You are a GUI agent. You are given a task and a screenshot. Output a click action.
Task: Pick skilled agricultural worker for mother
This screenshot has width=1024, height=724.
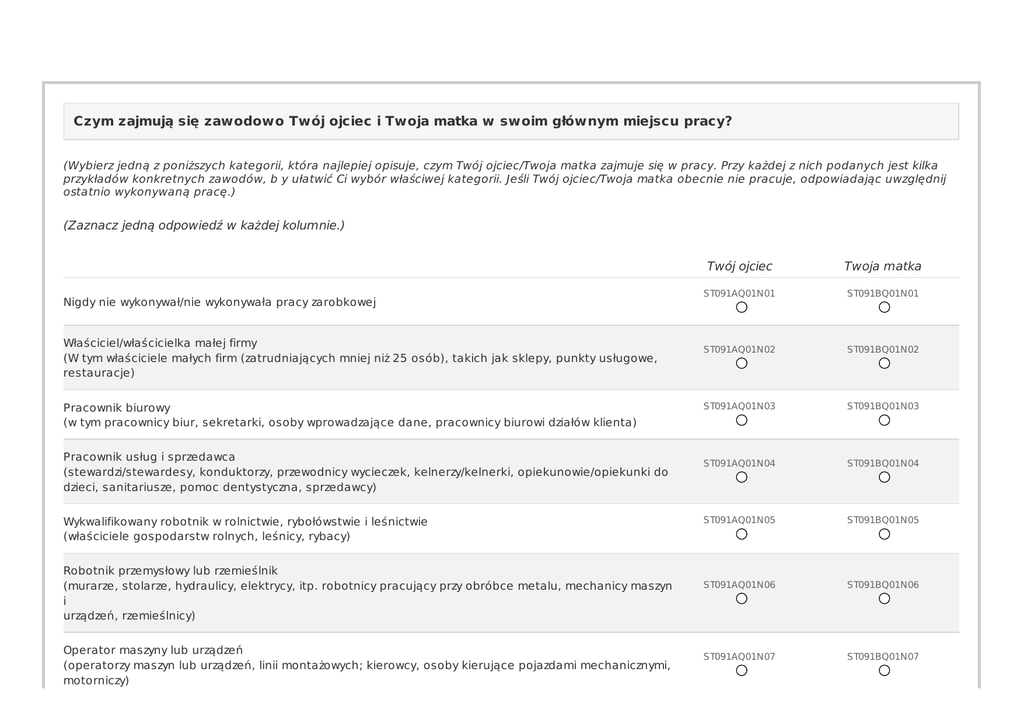pos(884,534)
